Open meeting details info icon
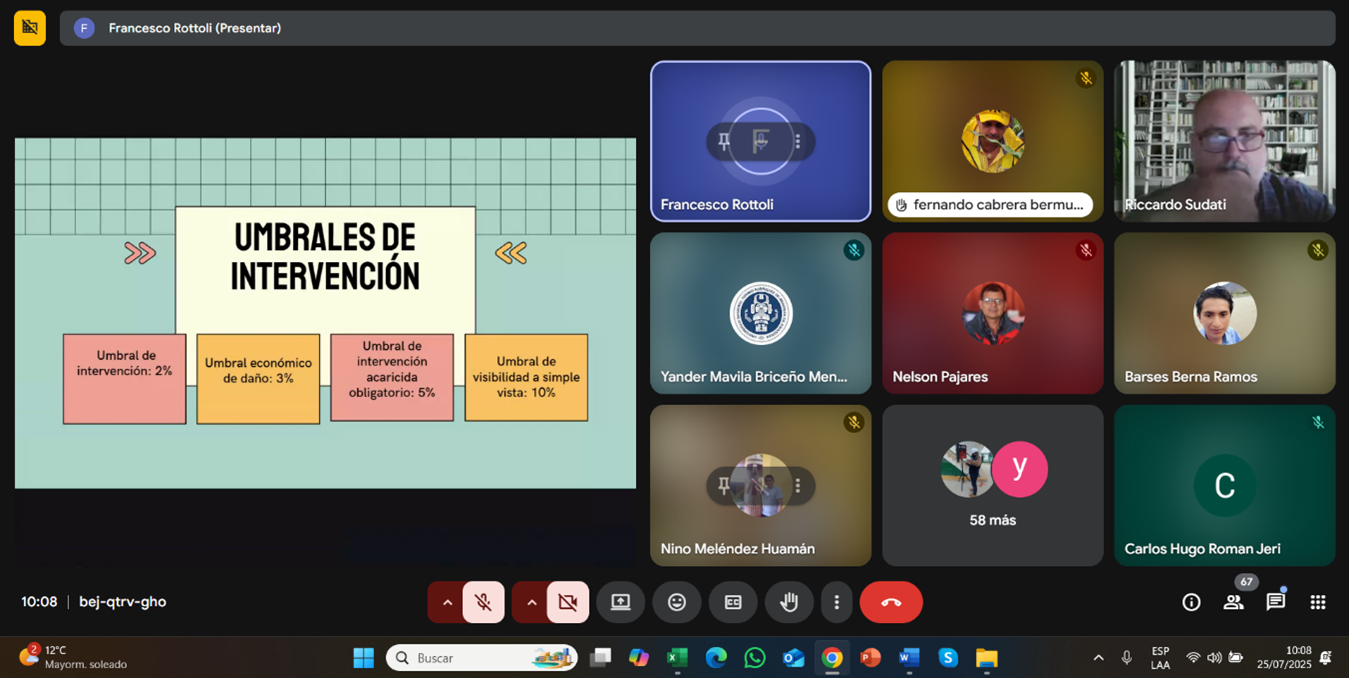The image size is (1349, 678). click(1191, 602)
